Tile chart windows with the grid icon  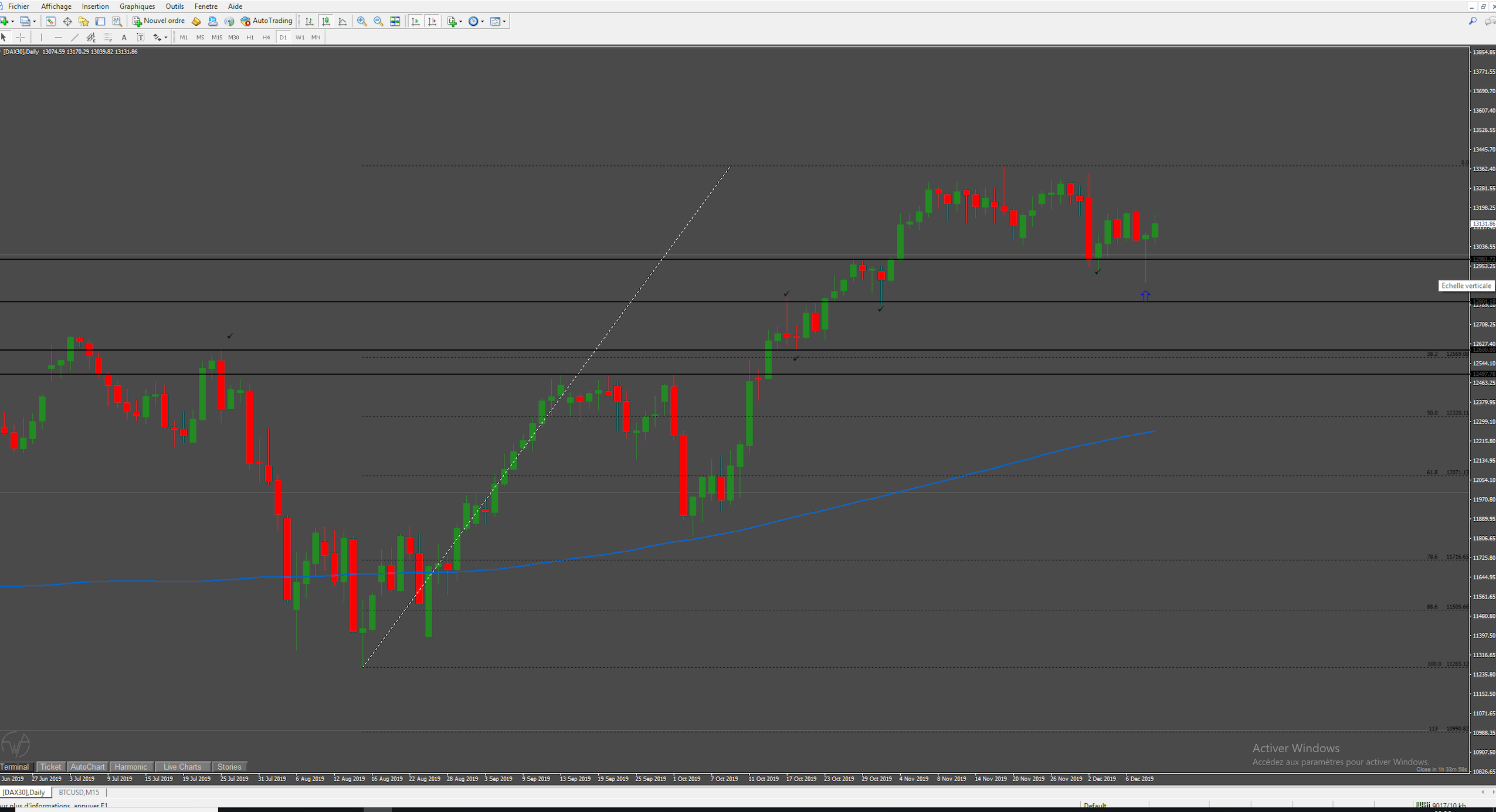[395, 21]
